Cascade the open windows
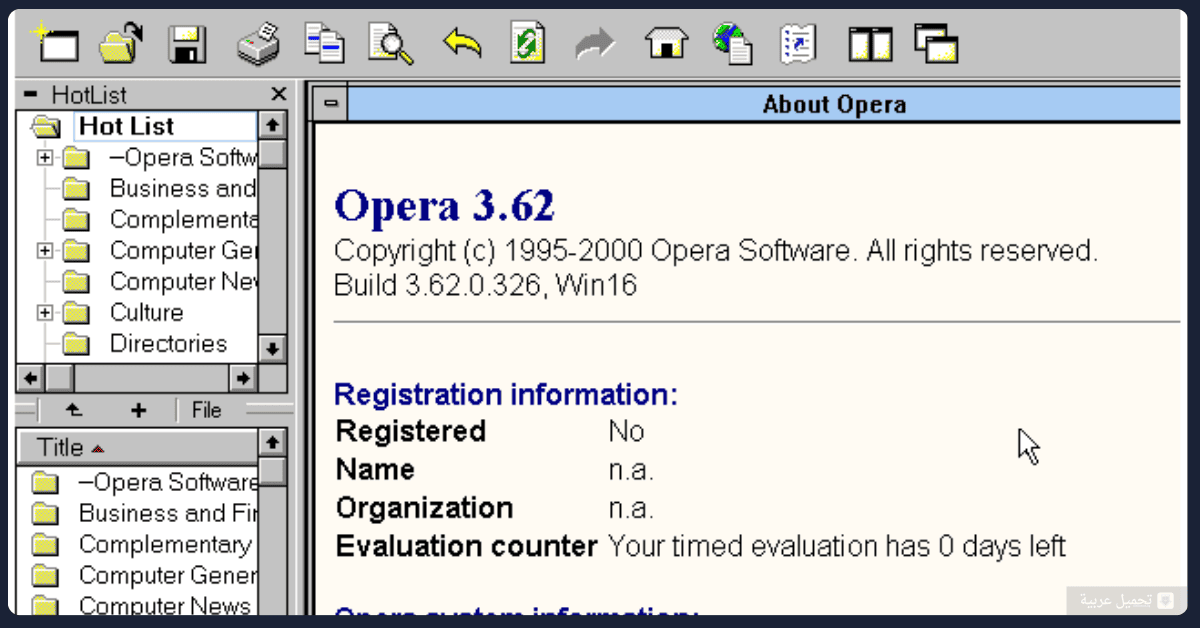1200x628 pixels. [x=936, y=44]
